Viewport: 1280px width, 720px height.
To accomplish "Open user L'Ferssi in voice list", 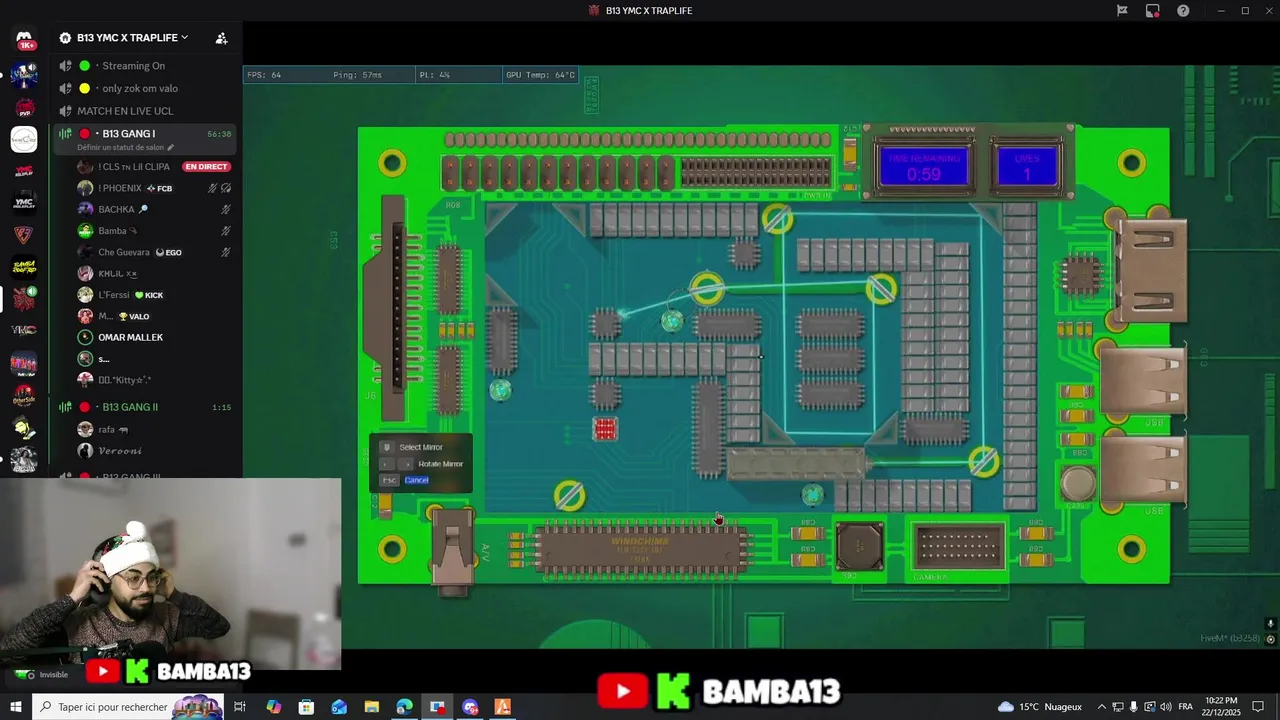I will pyautogui.click(x=155, y=295).
